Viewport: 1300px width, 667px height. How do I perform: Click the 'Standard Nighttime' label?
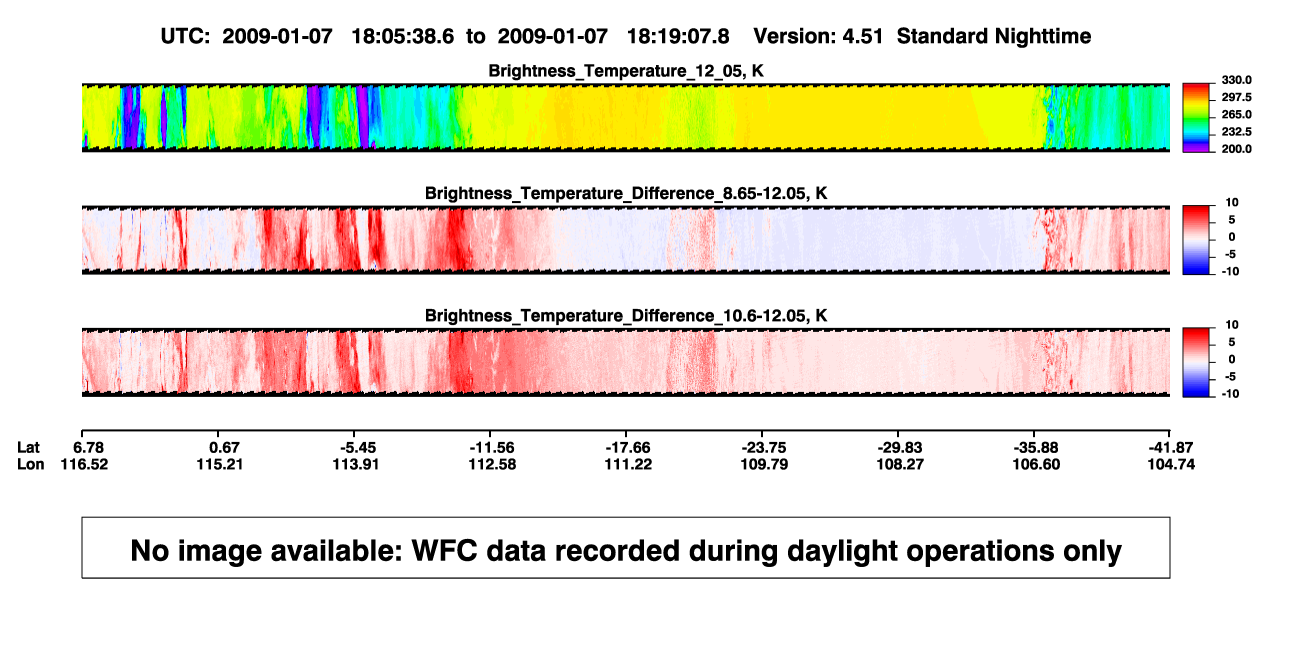click(x=994, y=36)
